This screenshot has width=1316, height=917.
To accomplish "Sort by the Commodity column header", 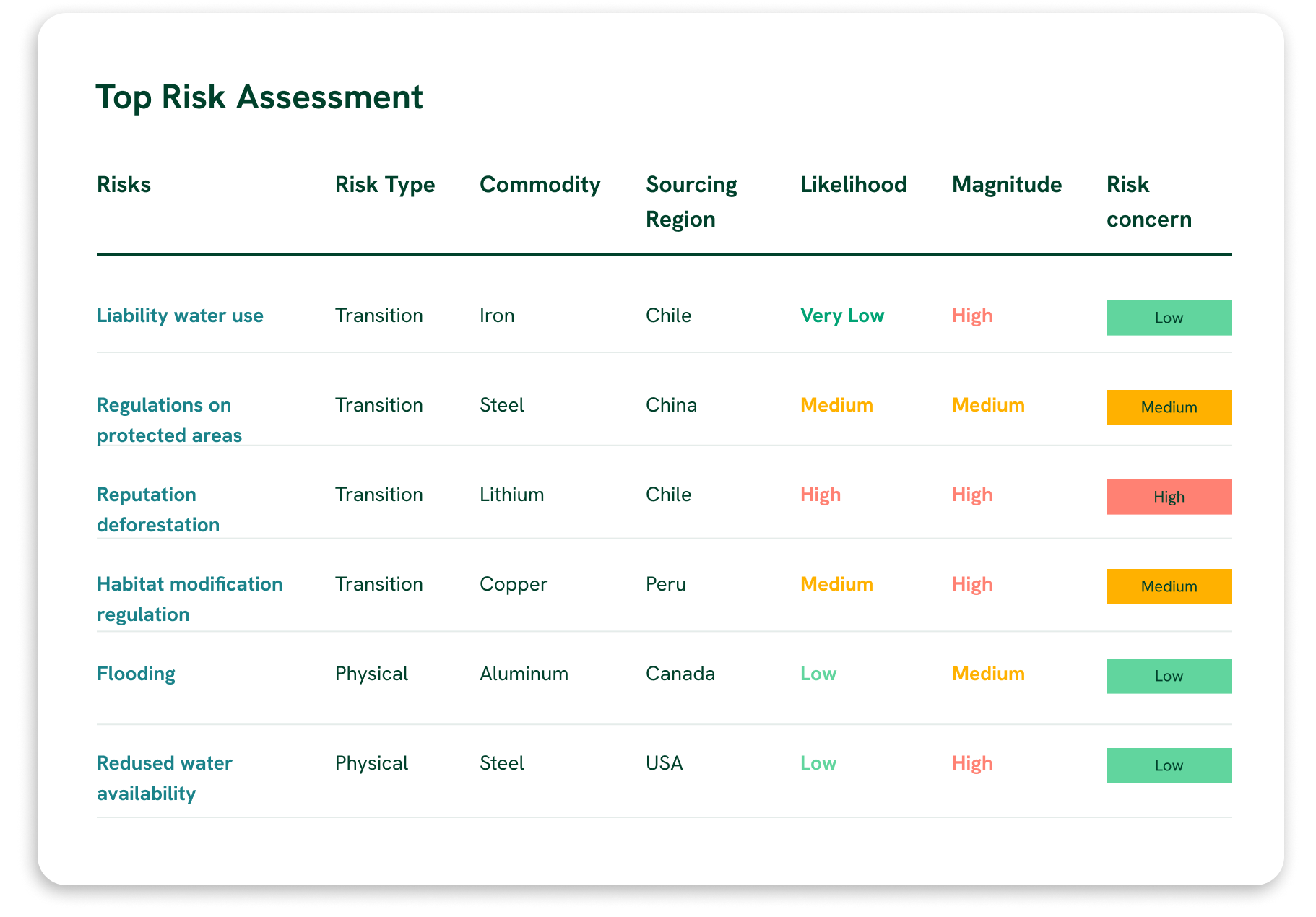I will tap(540, 185).
